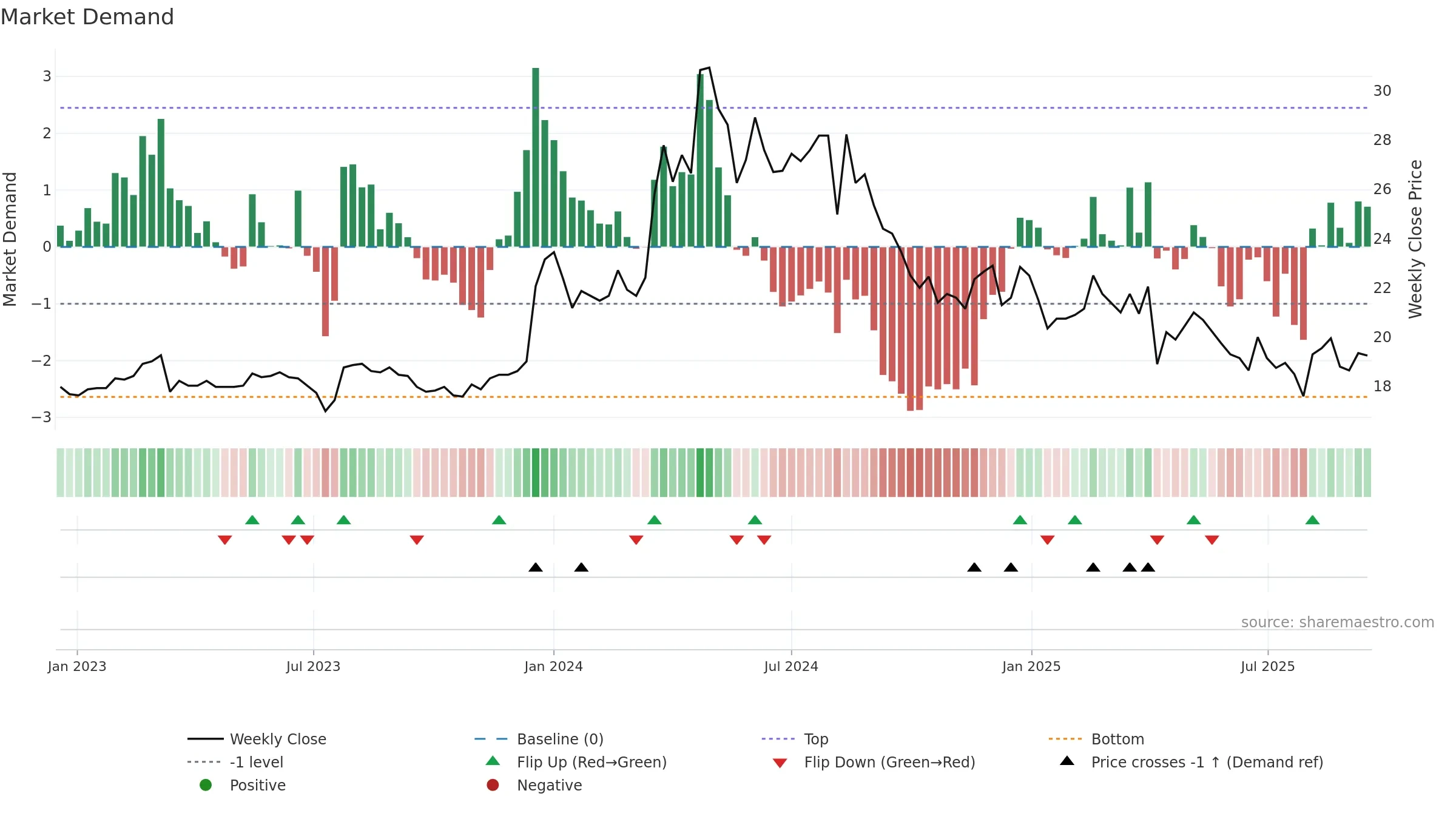Click the black Price crosses legend triangle
The image size is (1456, 819).
pyautogui.click(x=1067, y=761)
